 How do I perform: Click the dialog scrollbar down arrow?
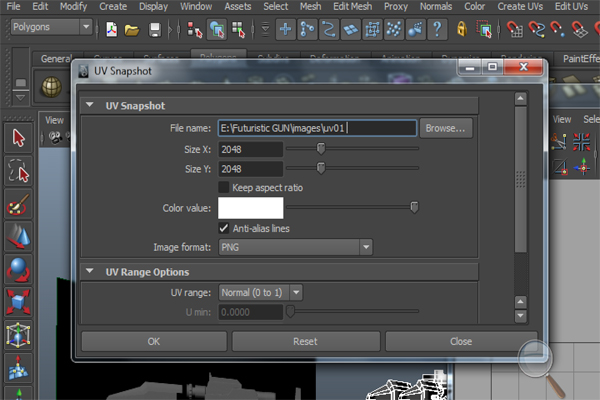click(520, 316)
